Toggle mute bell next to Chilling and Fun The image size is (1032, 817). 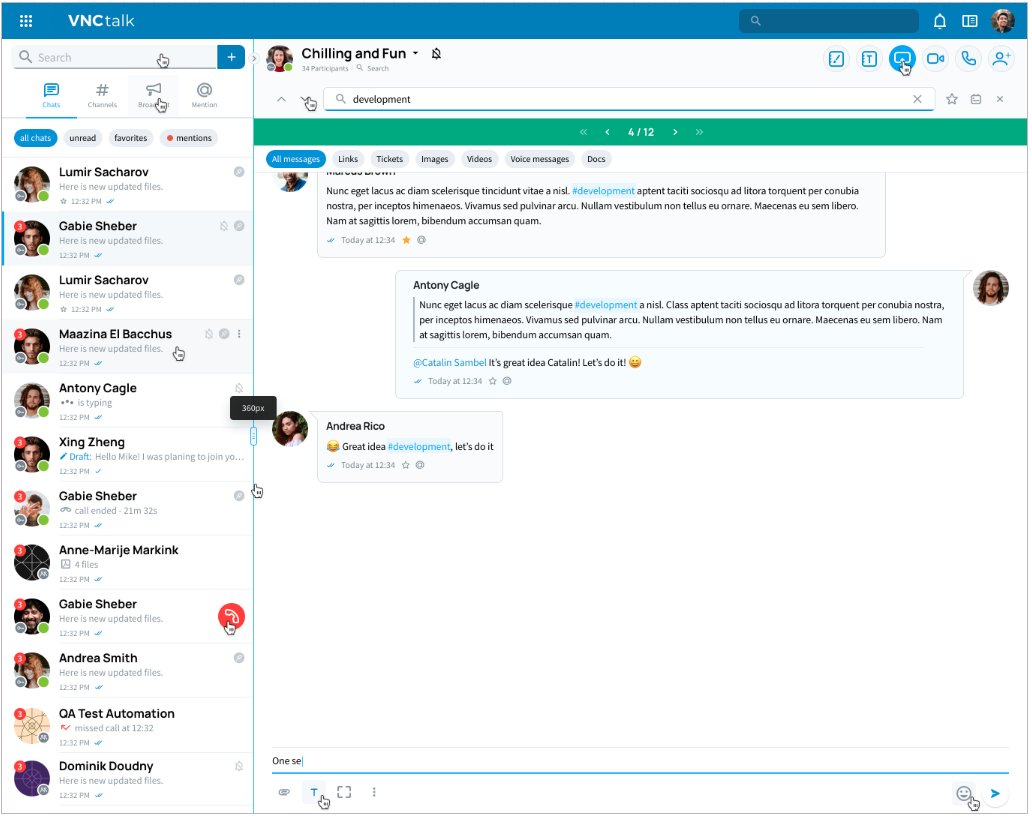pyautogui.click(x=436, y=54)
